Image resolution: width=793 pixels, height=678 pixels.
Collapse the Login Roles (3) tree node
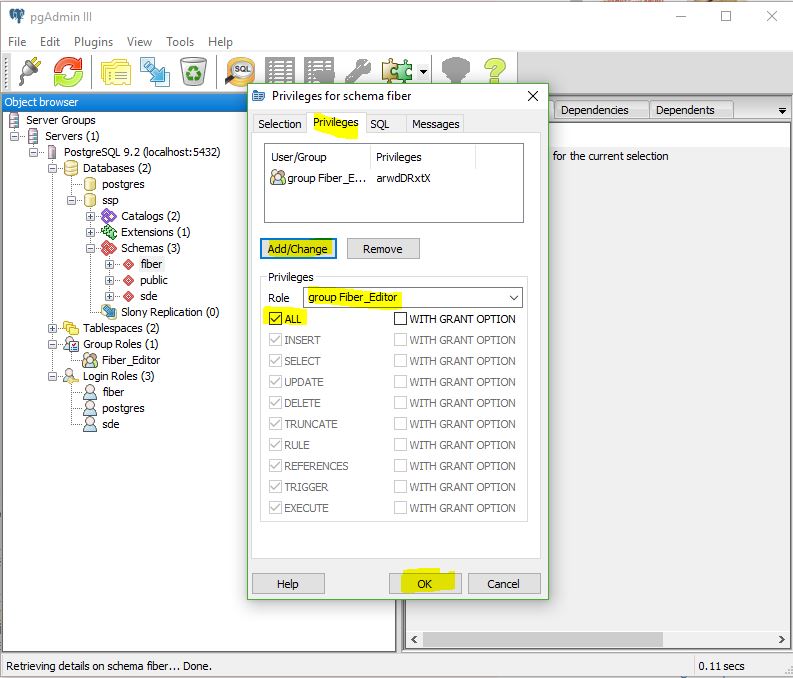coord(53,377)
